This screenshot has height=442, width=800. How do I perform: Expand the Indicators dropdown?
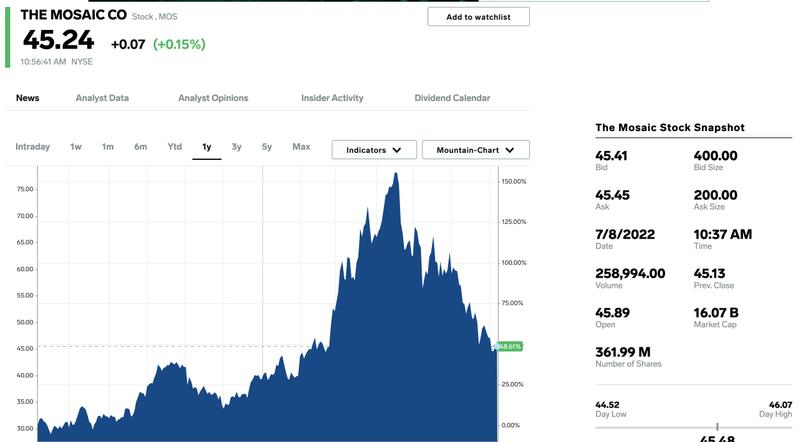coord(374,150)
